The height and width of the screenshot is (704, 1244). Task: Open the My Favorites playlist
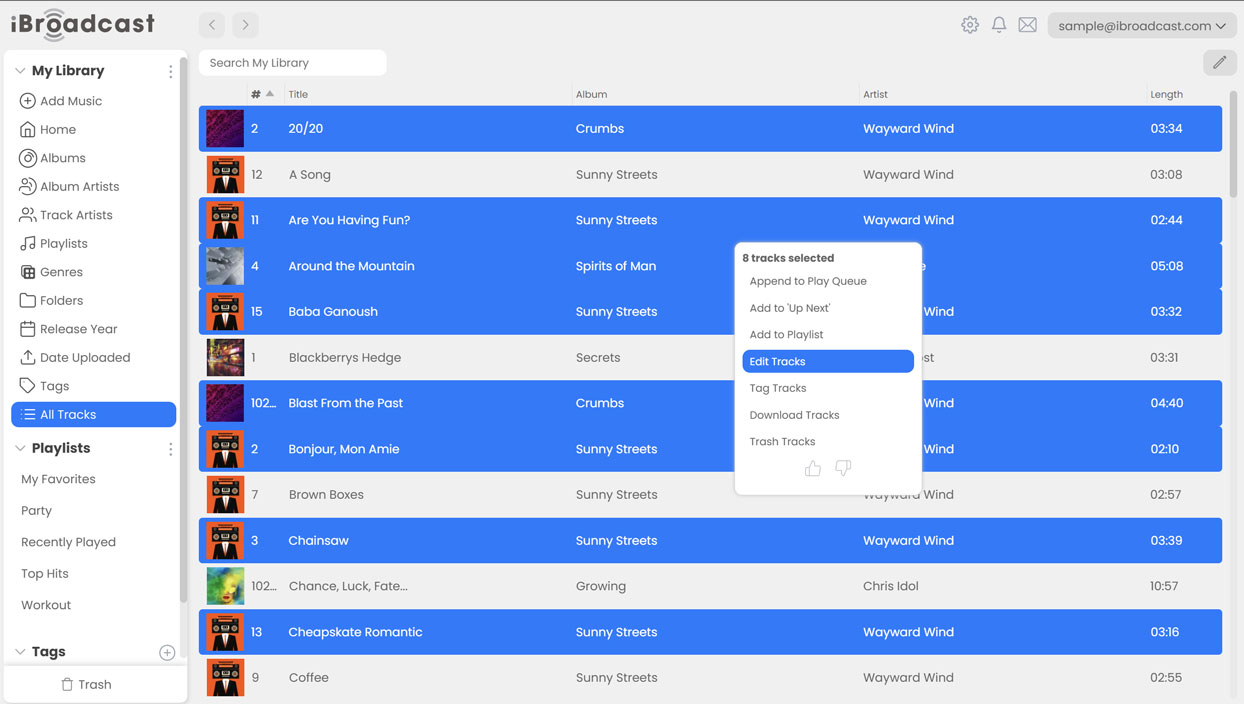[x=58, y=479]
